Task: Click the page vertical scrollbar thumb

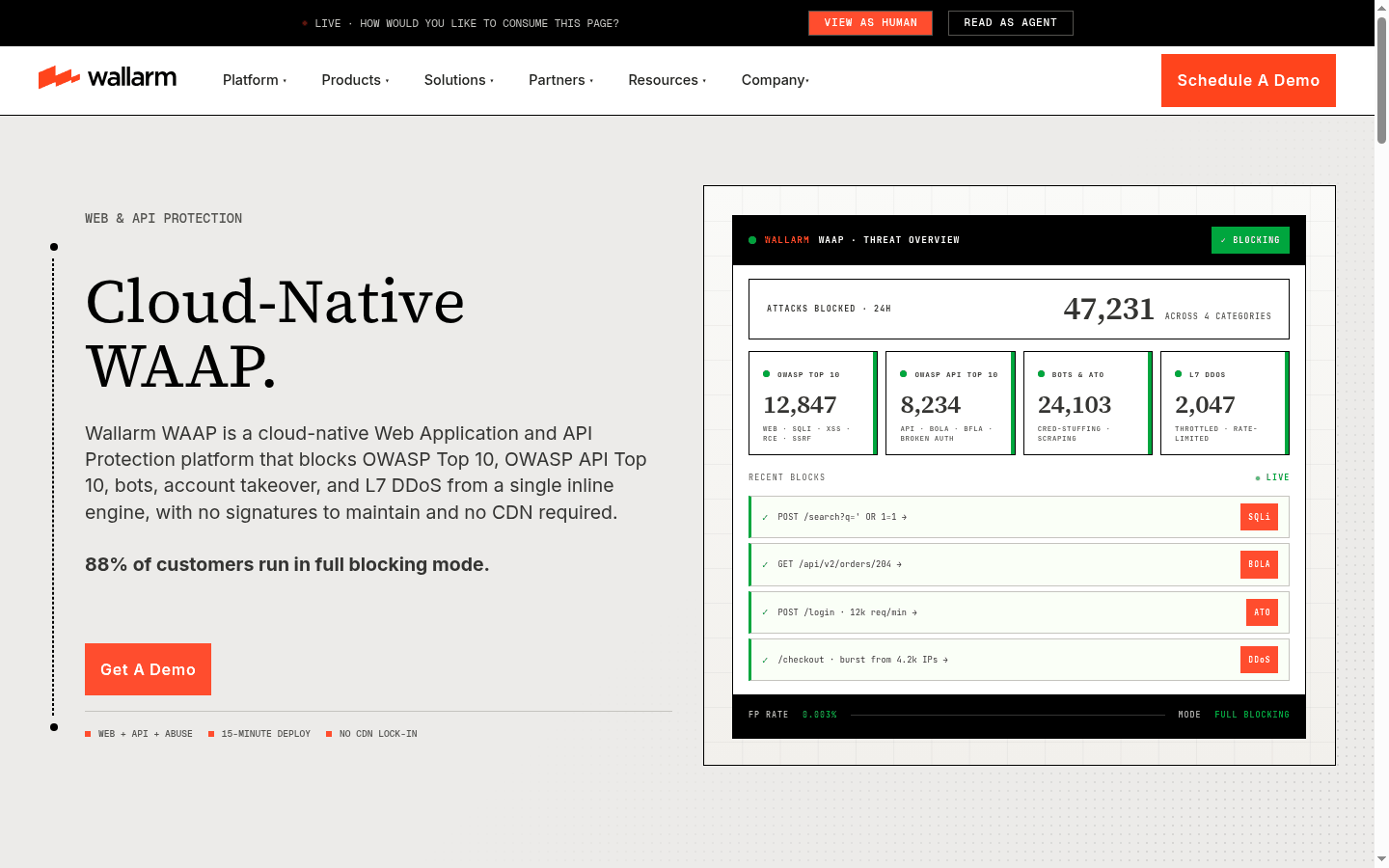Action: point(1381,81)
